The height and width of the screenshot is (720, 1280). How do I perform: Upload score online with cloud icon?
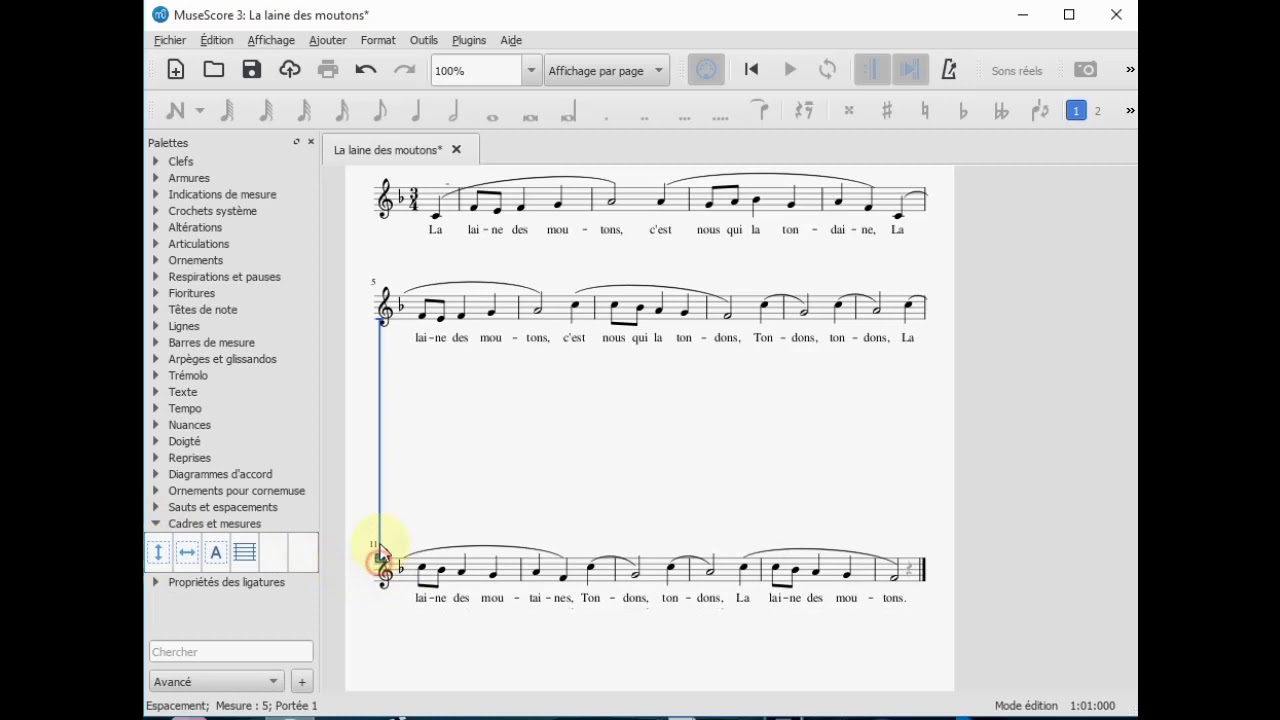pos(290,70)
